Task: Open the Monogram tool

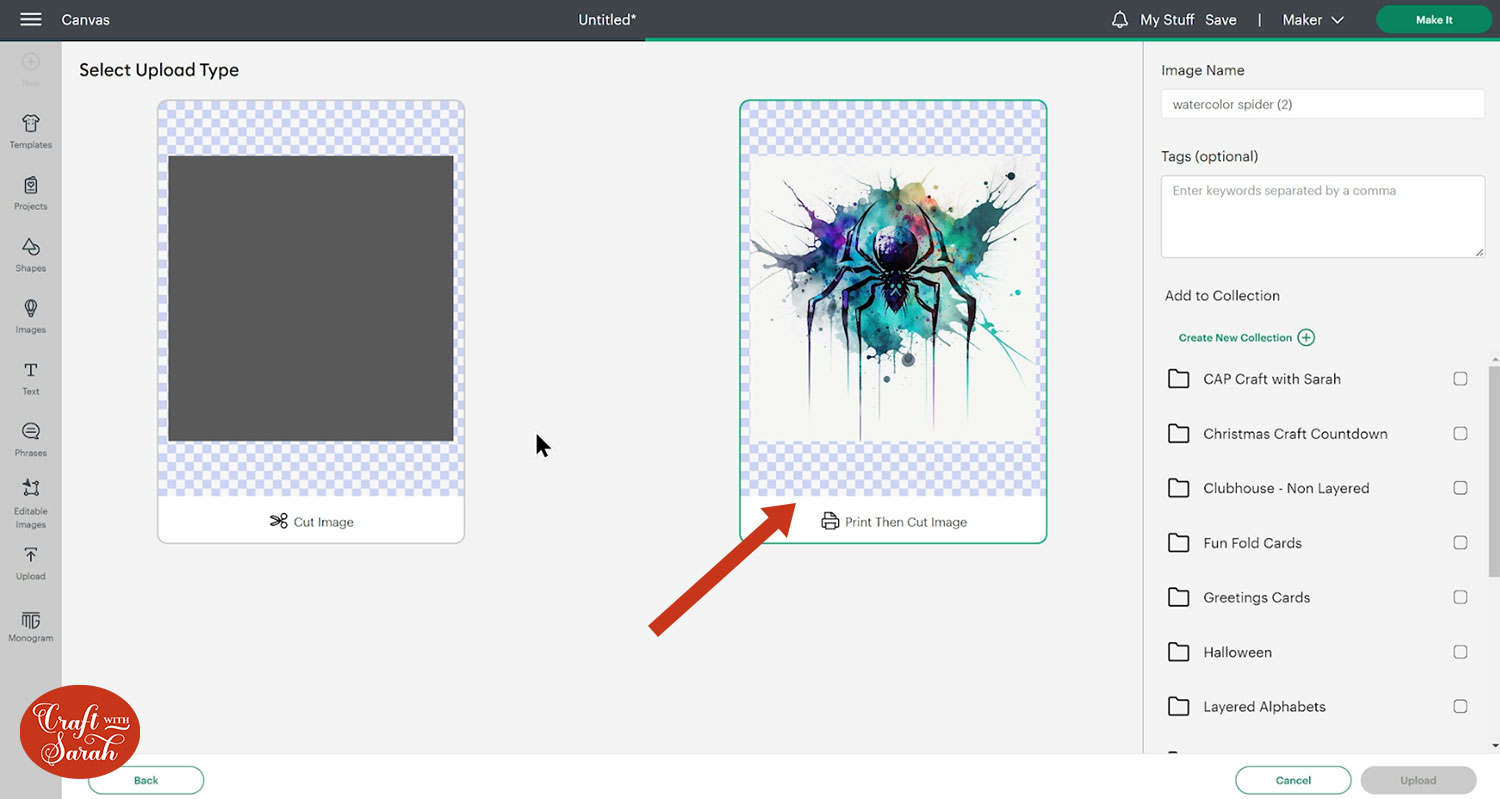Action: (31, 625)
